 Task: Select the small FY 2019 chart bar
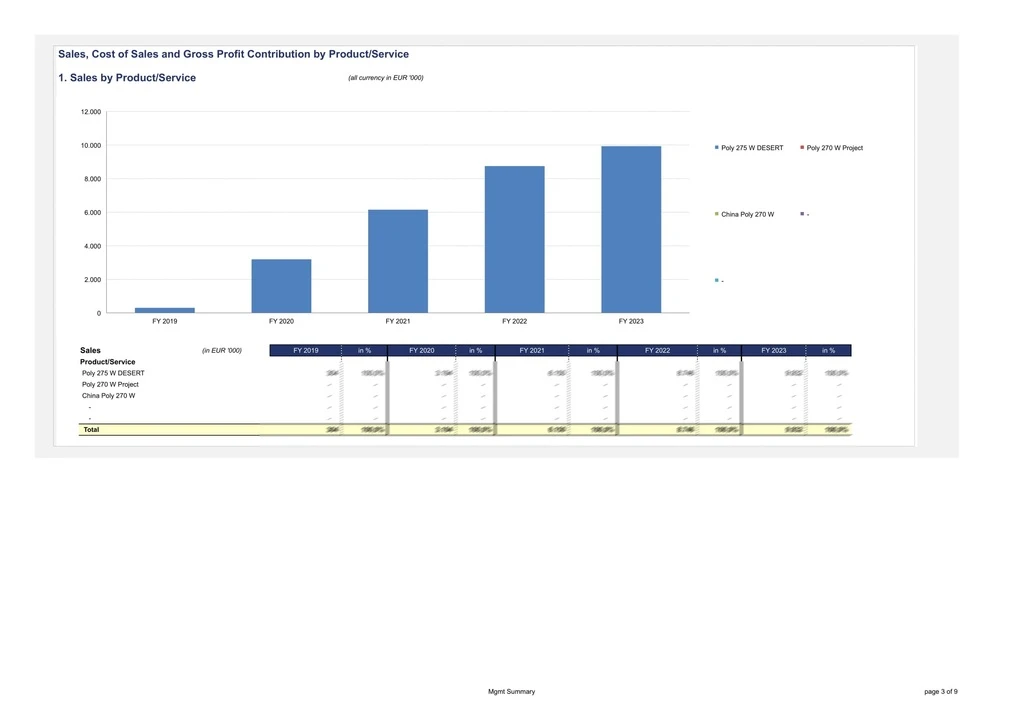pos(165,310)
